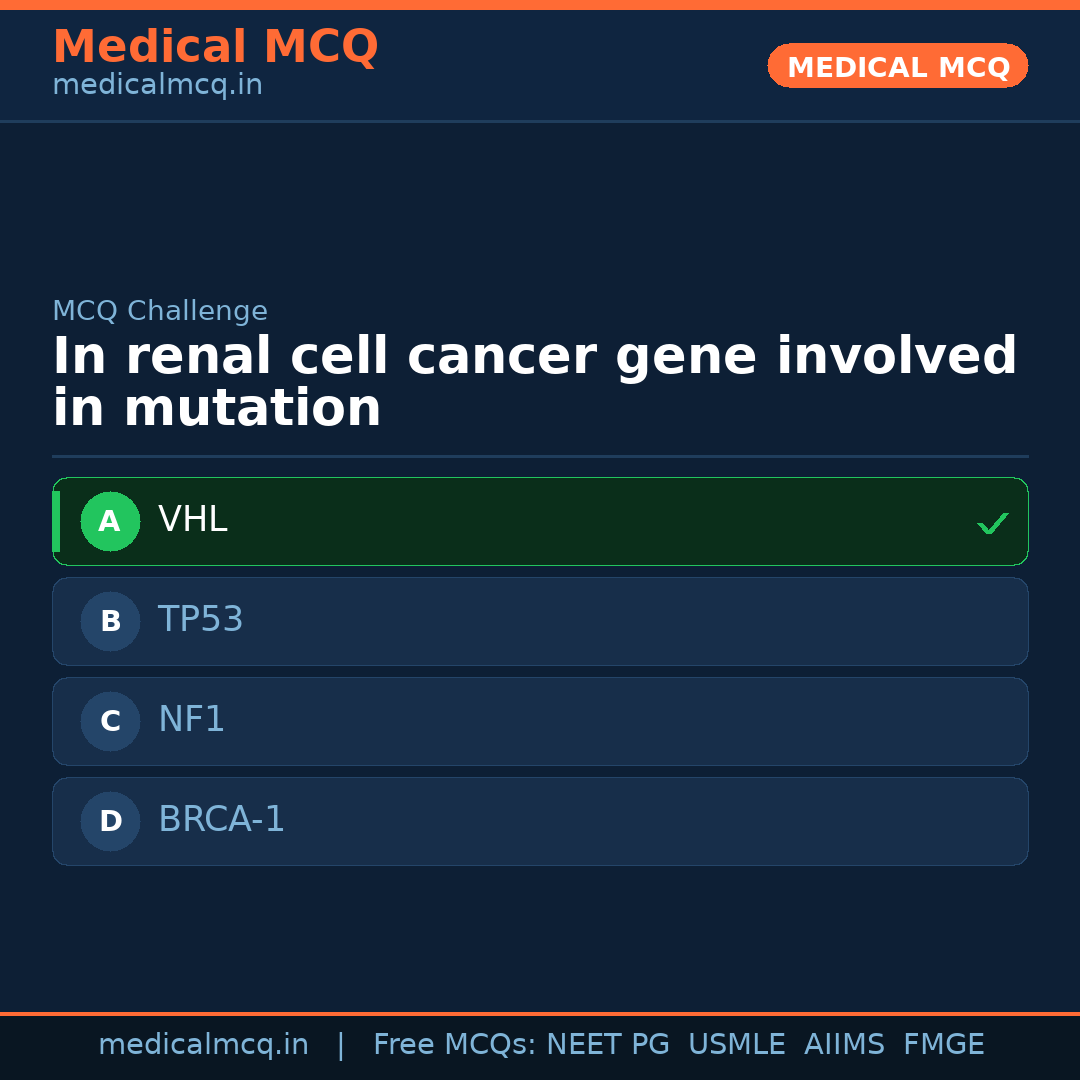Click the D letter circle icon
This screenshot has width=1080, height=1080.
[x=110, y=821]
